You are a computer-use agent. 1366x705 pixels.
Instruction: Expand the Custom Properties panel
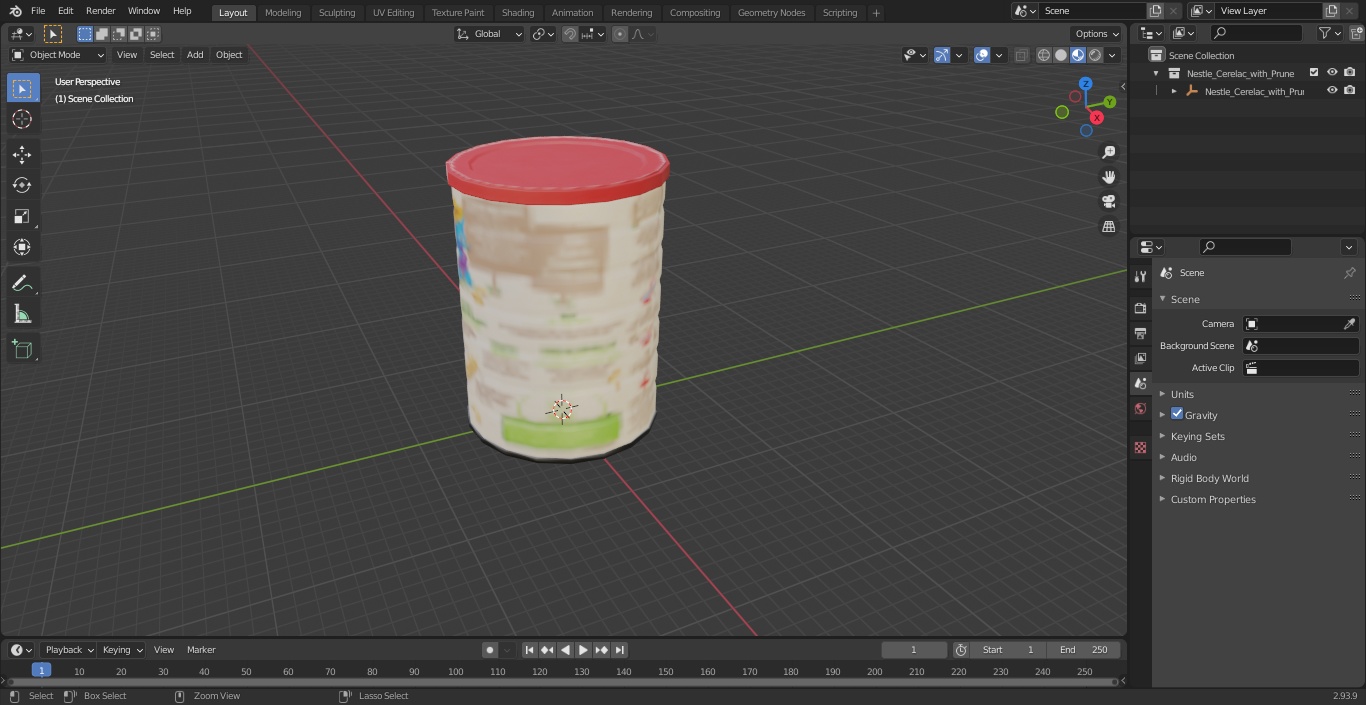(x=1212, y=499)
